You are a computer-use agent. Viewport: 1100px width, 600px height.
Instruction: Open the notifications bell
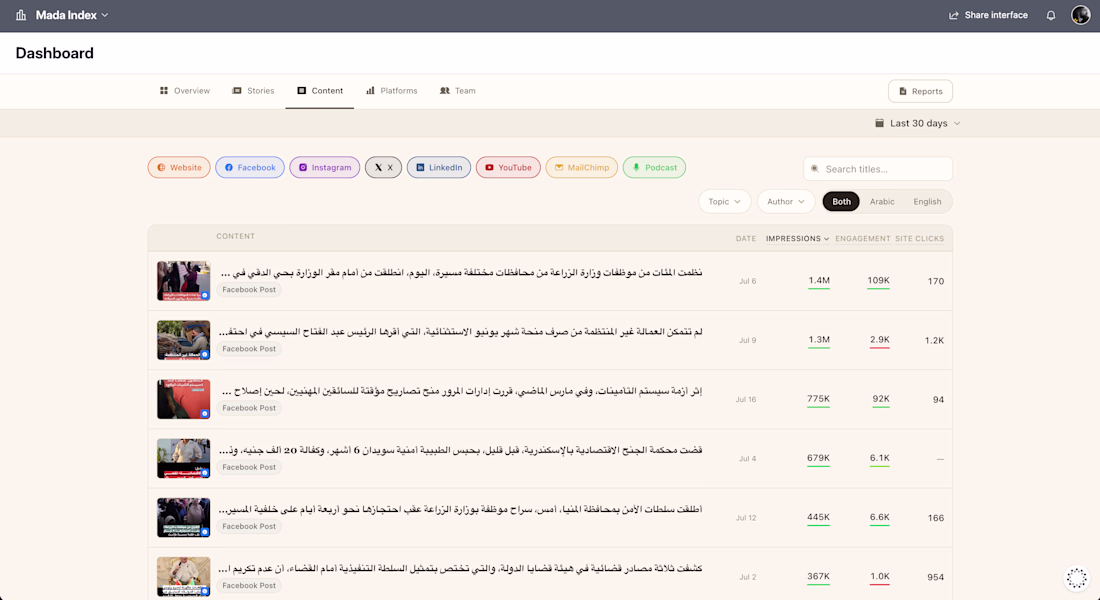[x=1050, y=15]
